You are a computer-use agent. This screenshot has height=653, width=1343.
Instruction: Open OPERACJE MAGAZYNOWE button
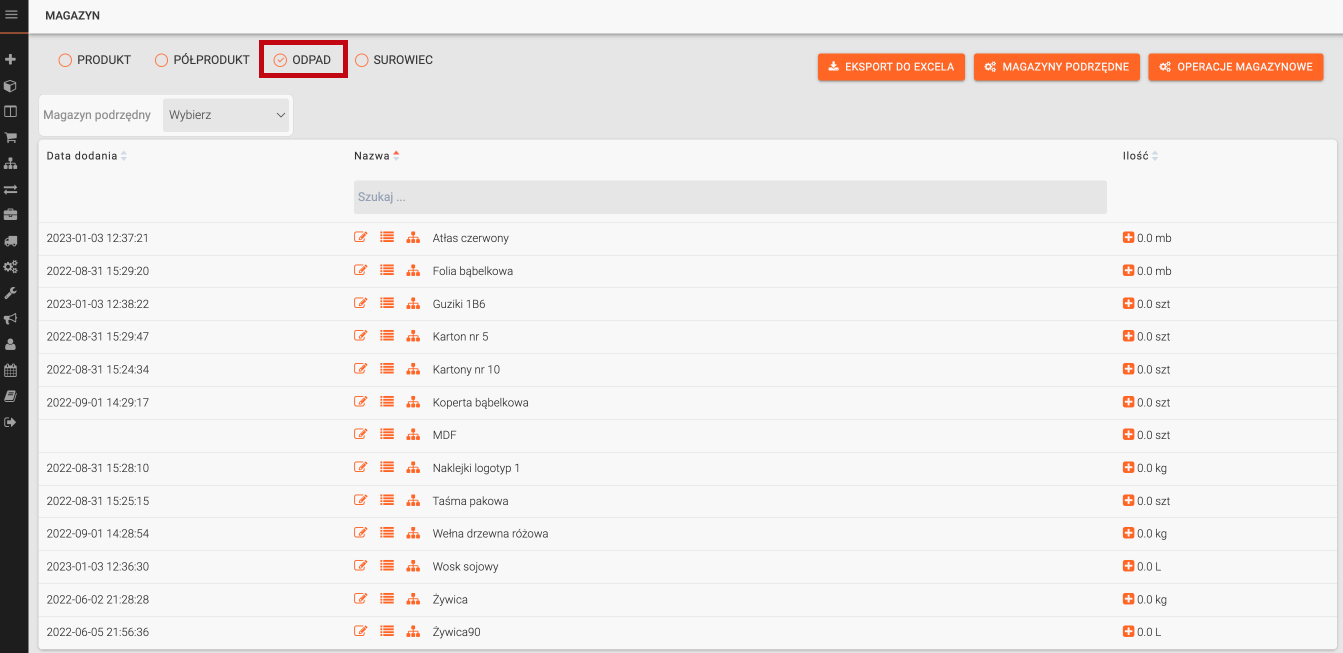[x=1235, y=67]
